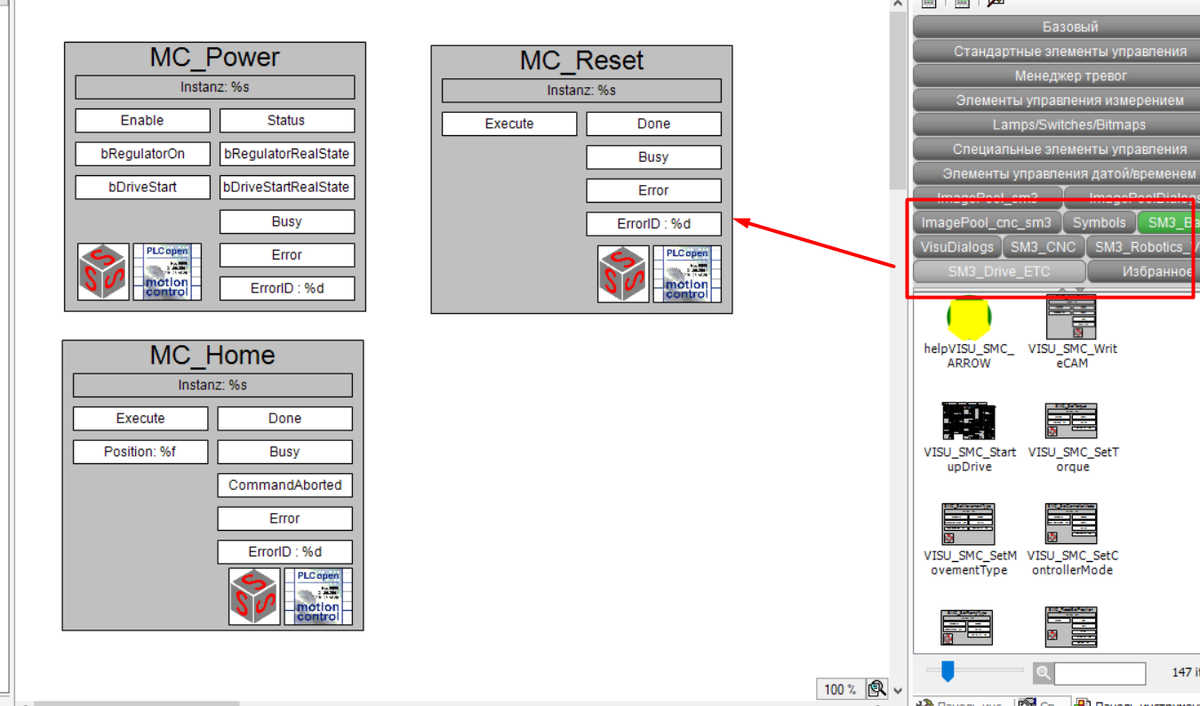Select the SoftMotion cube logo in MC_Reset
This screenshot has width=1200, height=706.
coord(623,274)
